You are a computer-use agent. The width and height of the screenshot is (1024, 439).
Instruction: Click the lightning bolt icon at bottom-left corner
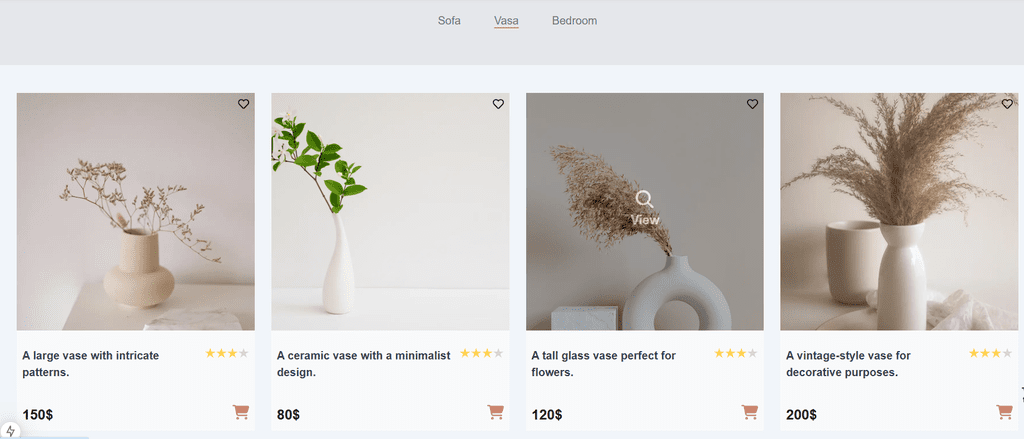click(x=11, y=431)
